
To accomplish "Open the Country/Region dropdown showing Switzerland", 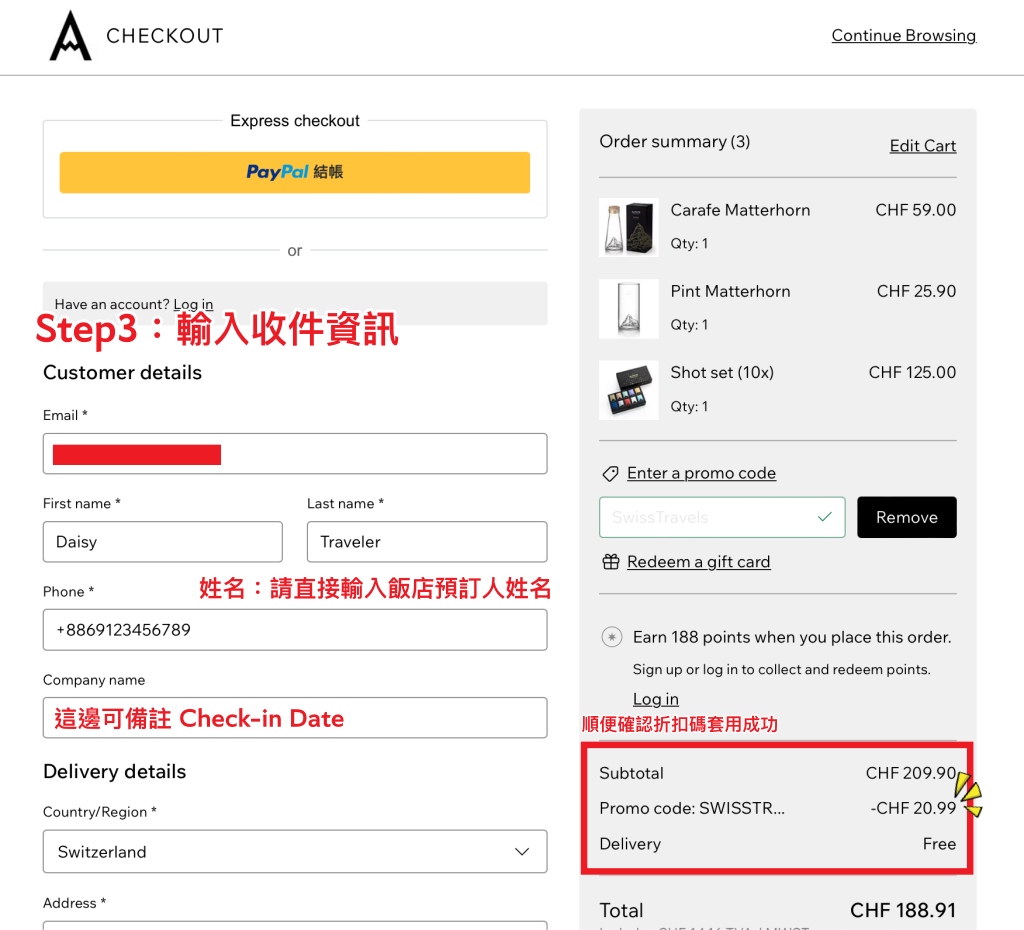I will [x=295, y=852].
